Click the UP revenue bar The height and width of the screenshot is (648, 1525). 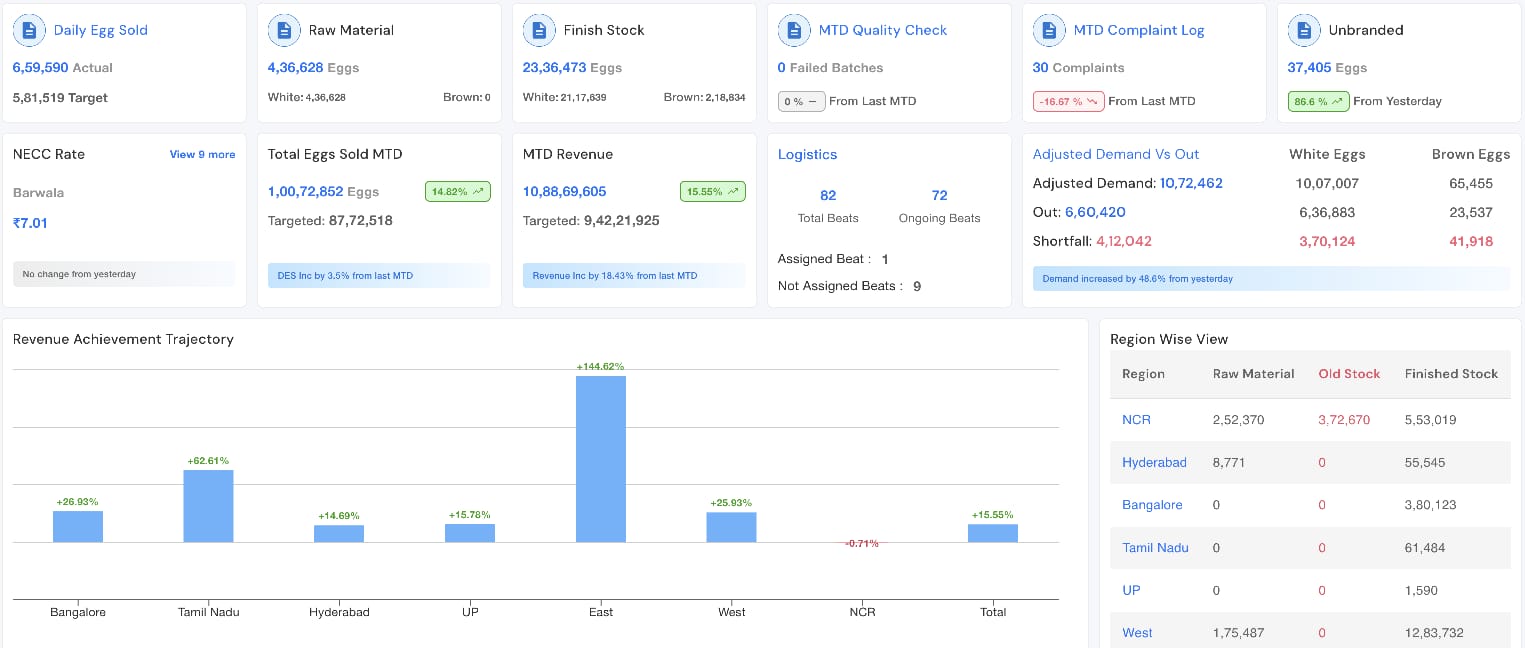point(470,533)
